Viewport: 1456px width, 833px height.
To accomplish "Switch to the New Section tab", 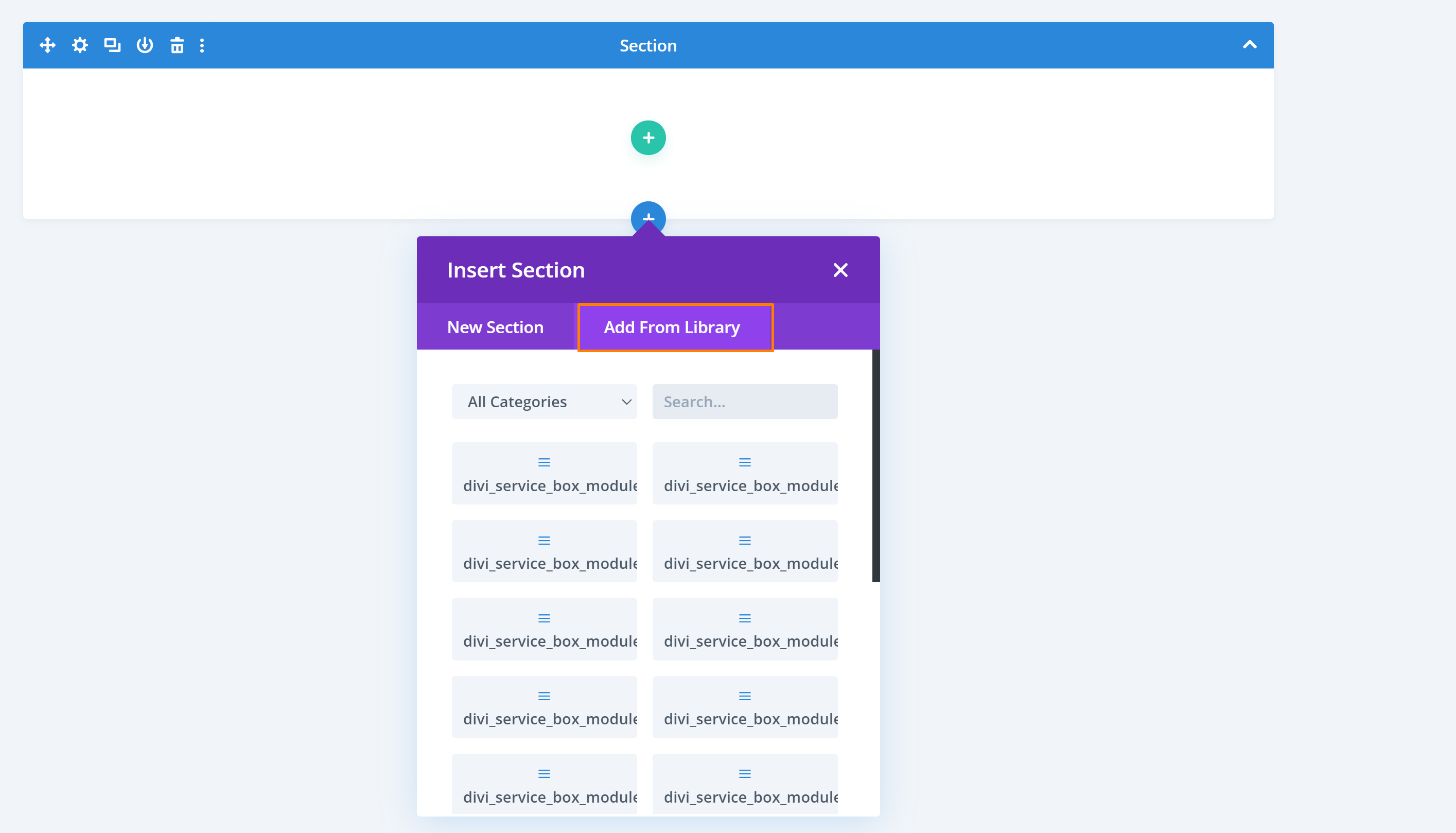I will pos(495,327).
